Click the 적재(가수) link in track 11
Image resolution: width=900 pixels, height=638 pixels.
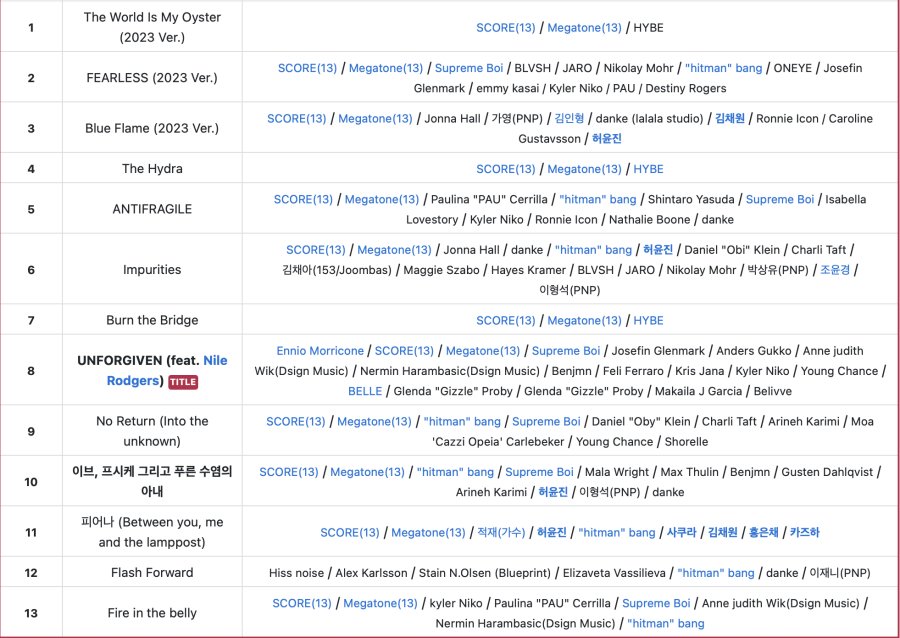tap(500, 533)
